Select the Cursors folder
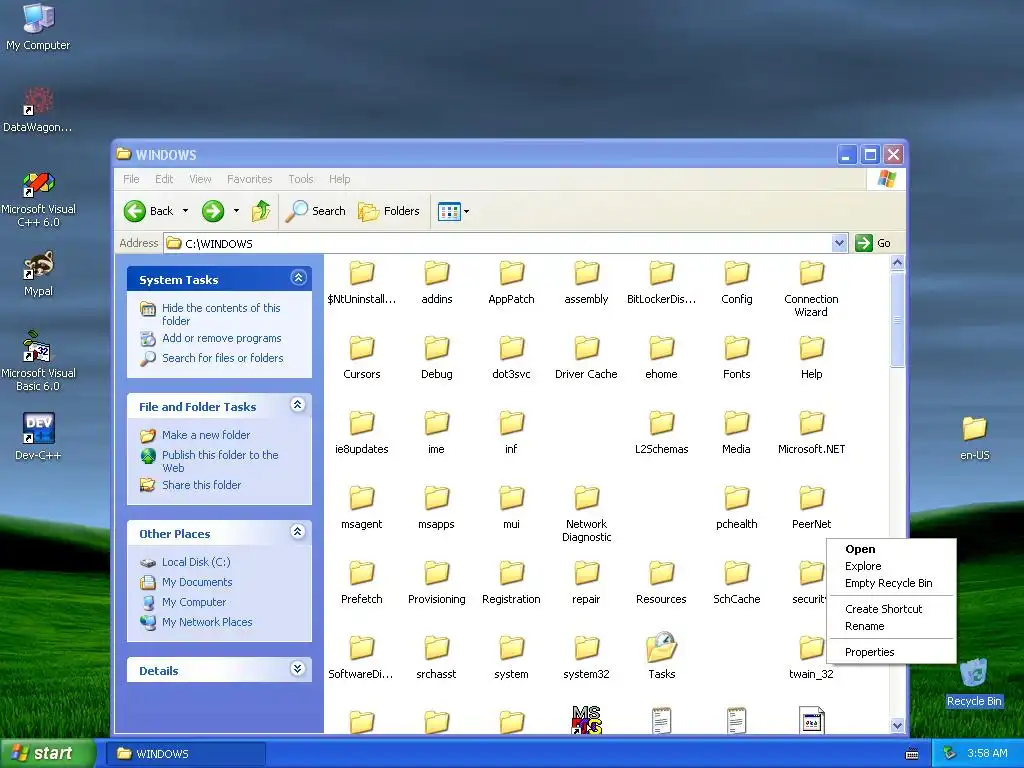This screenshot has height=768, width=1024. [x=362, y=357]
